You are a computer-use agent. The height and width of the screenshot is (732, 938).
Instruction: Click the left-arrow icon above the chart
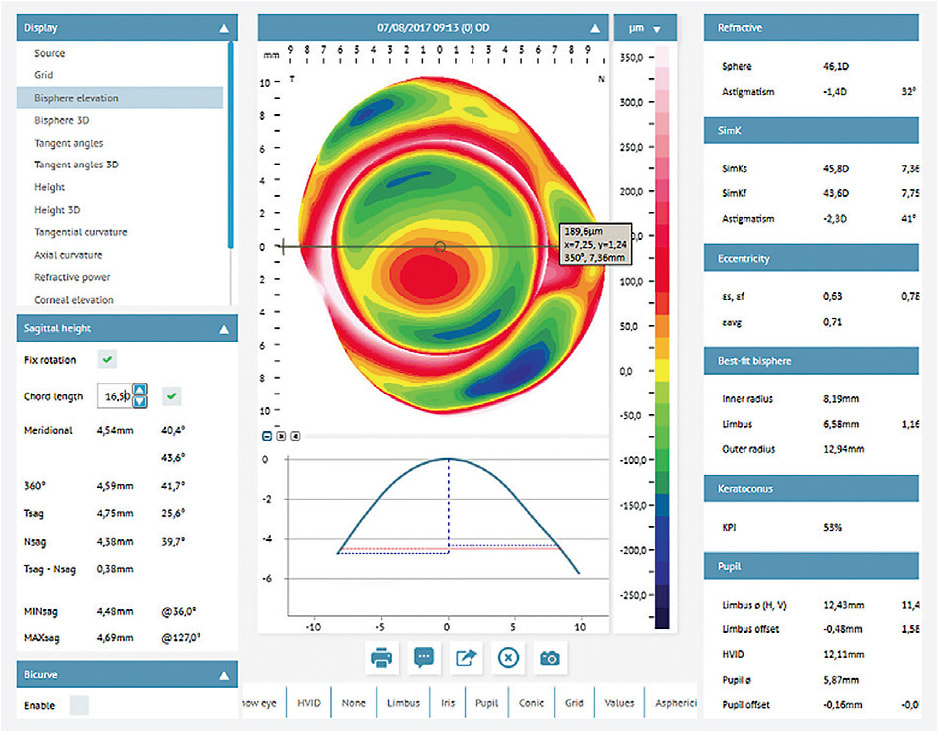click(295, 436)
